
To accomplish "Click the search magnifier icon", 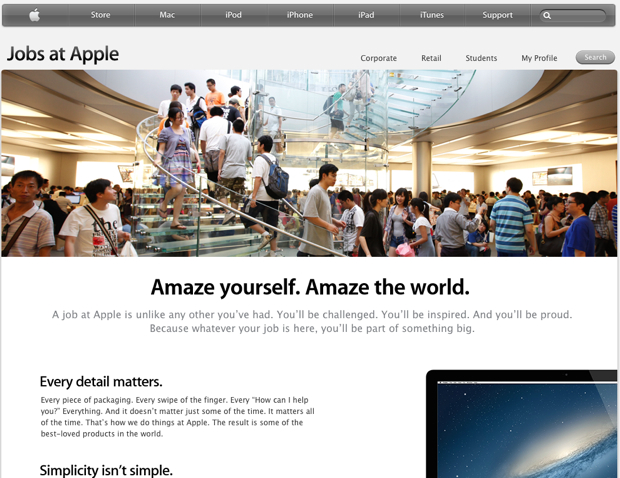I will (x=547, y=15).
